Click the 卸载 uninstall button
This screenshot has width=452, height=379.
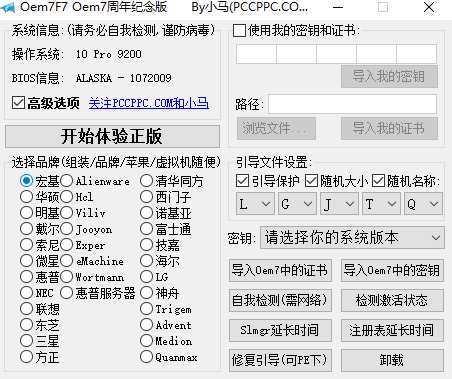(392, 360)
